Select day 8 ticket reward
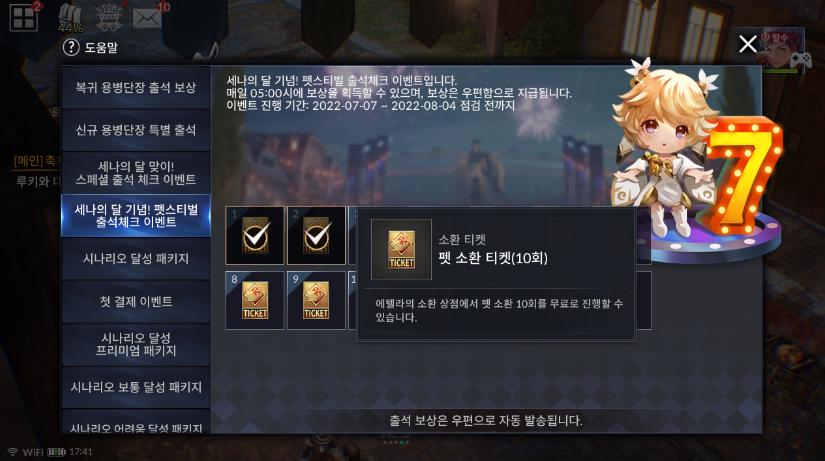 (255, 300)
